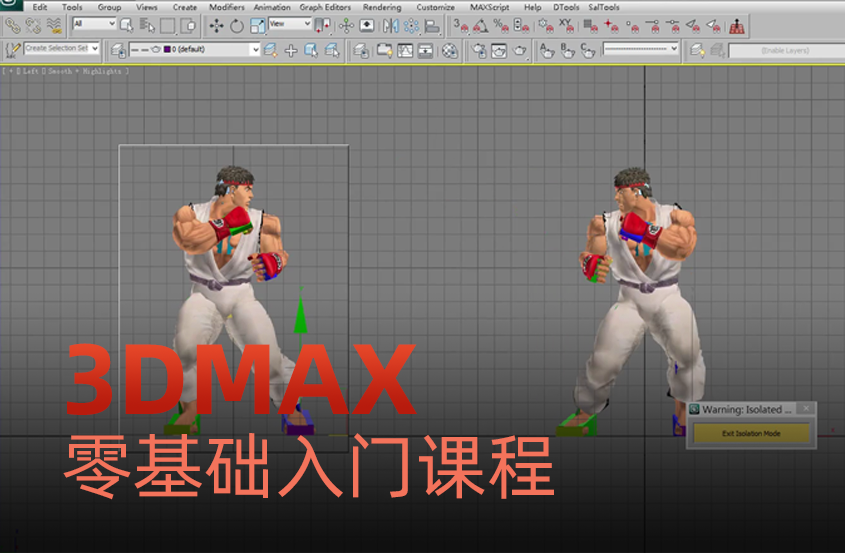Click the teapot A render preset icon

pyautogui.click(x=547, y=50)
